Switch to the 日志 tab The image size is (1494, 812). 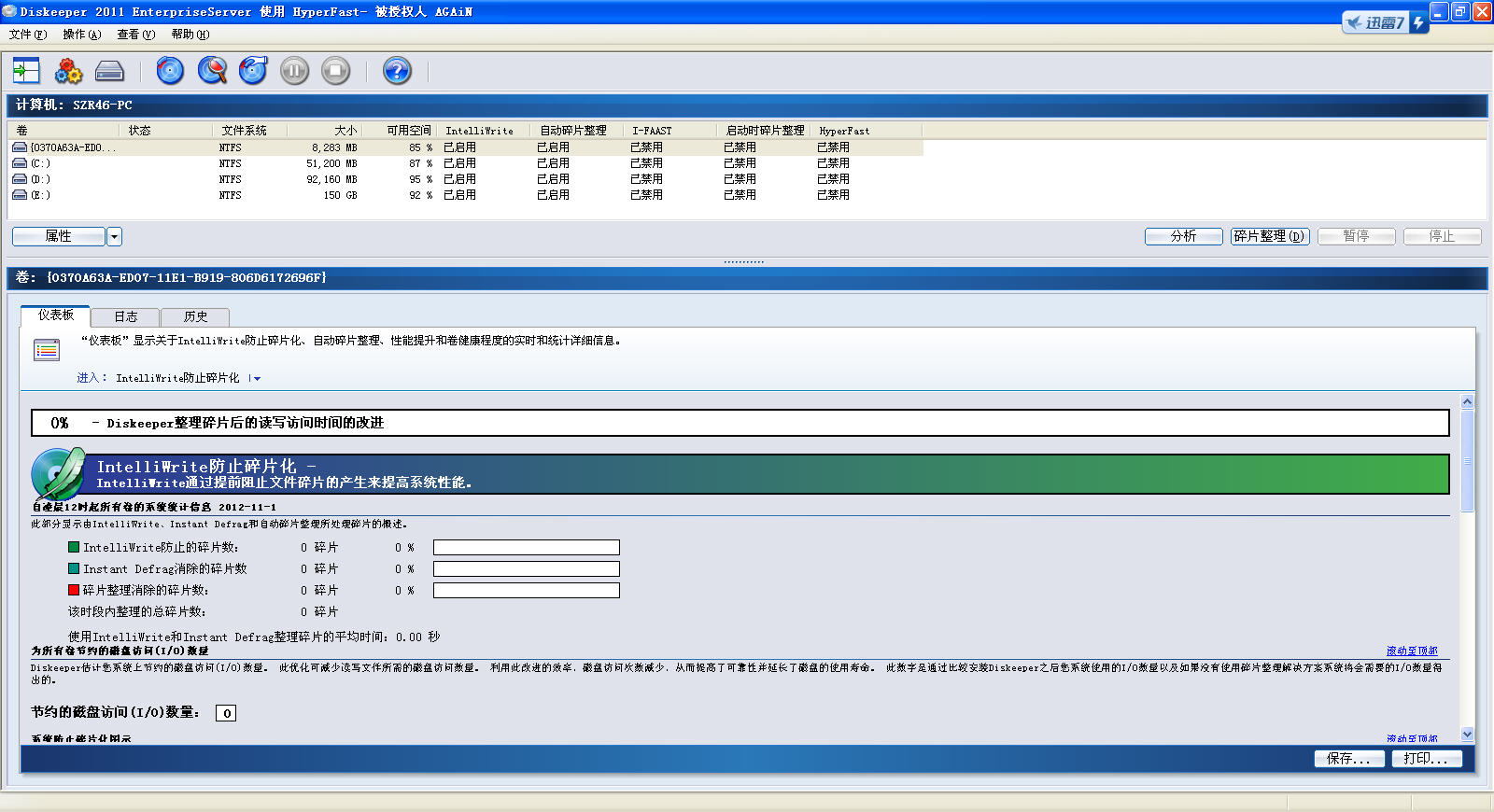click(x=125, y=317)
